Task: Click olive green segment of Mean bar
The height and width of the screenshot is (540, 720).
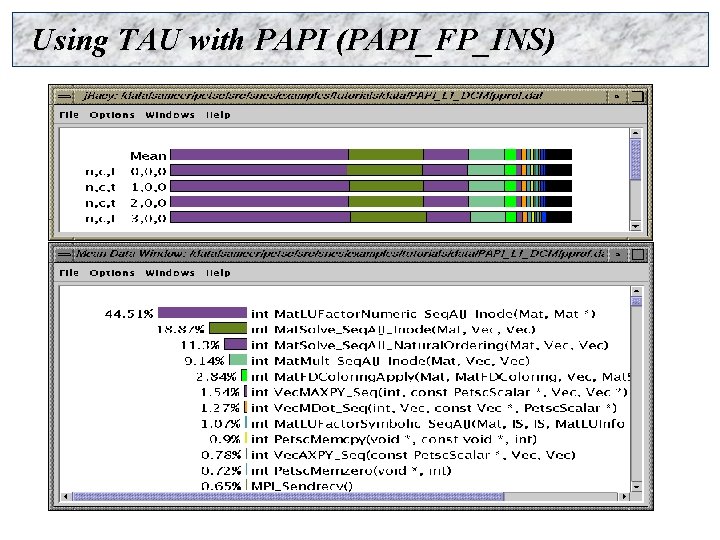Action: 386,154
